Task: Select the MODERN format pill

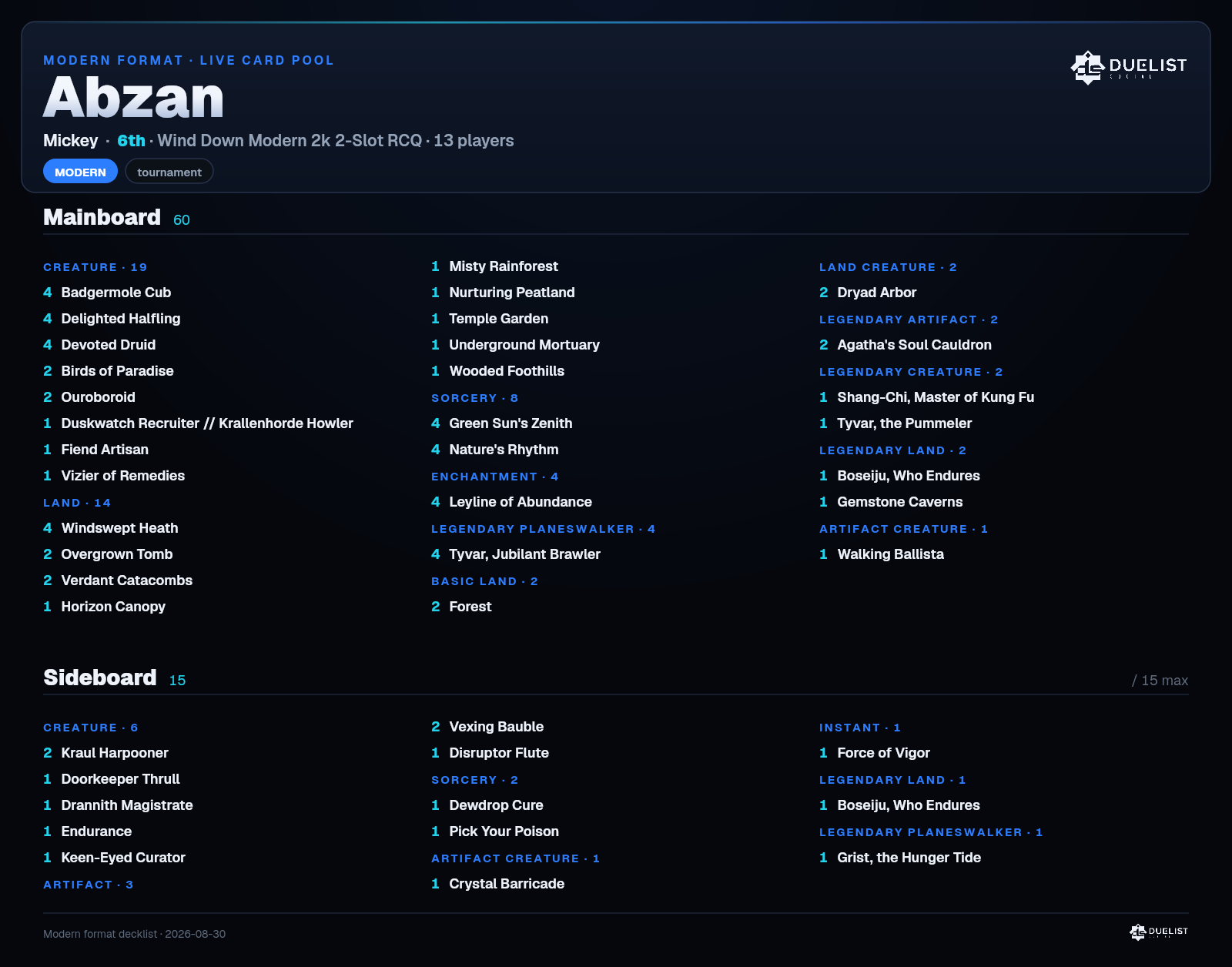Action: tap(80, 172)
